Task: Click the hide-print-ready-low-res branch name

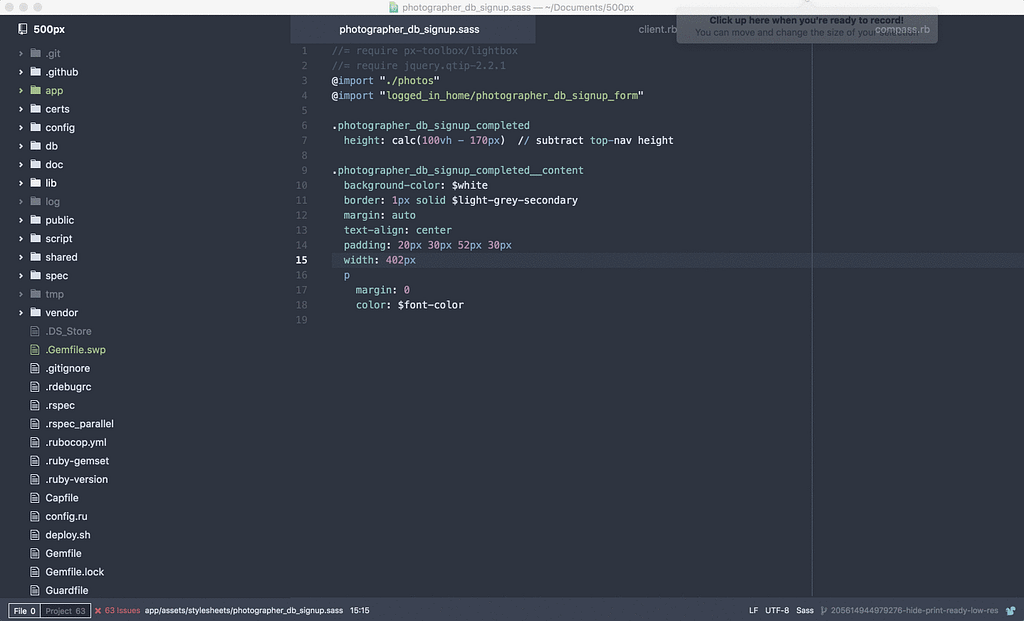Action: pyautogui.click(x=914, y=611)
